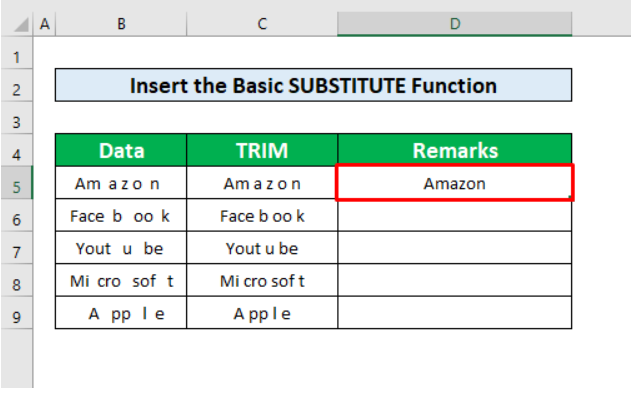Viewport: 632px width, 402px height.
Task: Click the select-all corner triangle
Action: pos(22,23)
